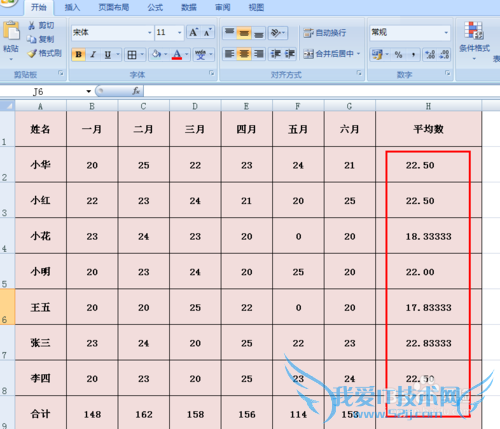Select cell with 平均数 header
This screenshot has width=500, height=429.
[x=428, y=129]
